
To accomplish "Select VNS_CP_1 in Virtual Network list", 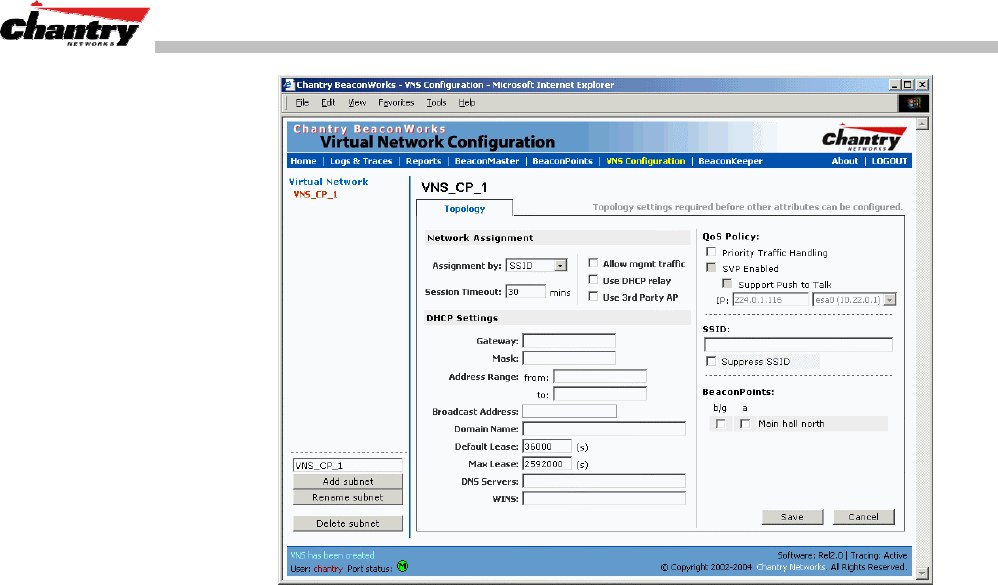I will point(315,194).
